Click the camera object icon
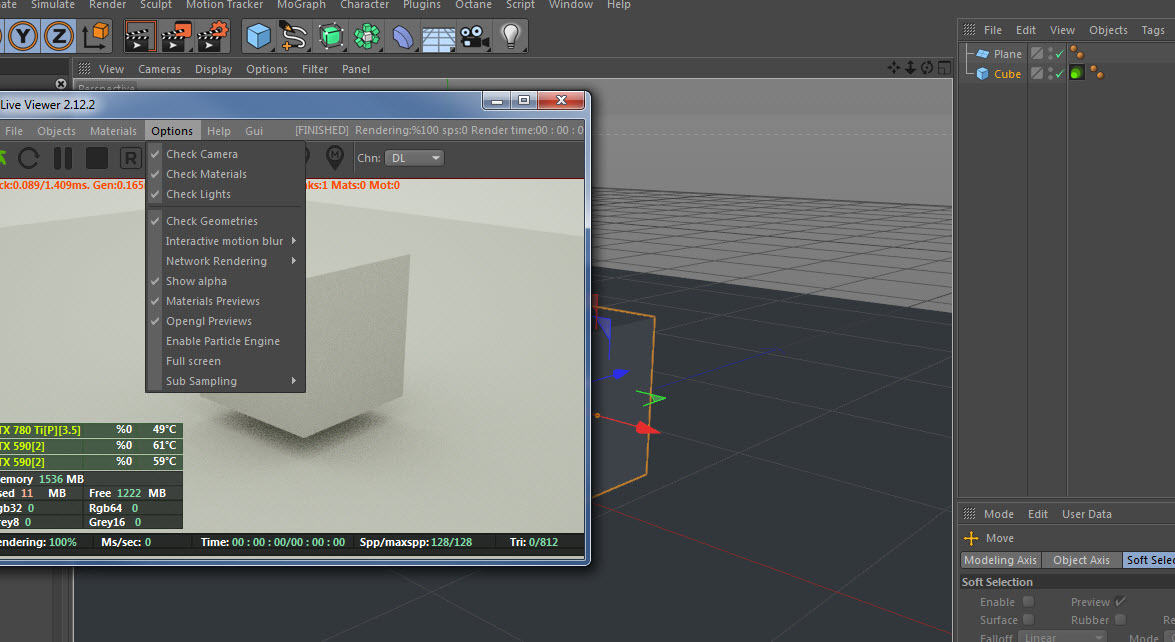The width and height of the screenshot is (1175, 642). pos(474,36)
